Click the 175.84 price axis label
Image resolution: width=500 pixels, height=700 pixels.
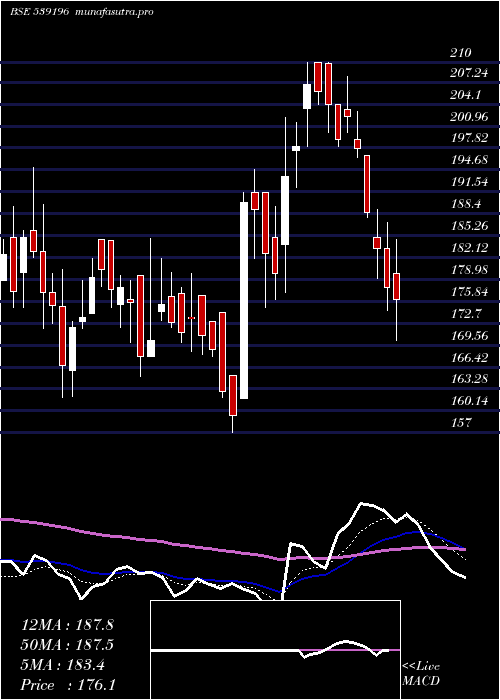tap(469, 292)
